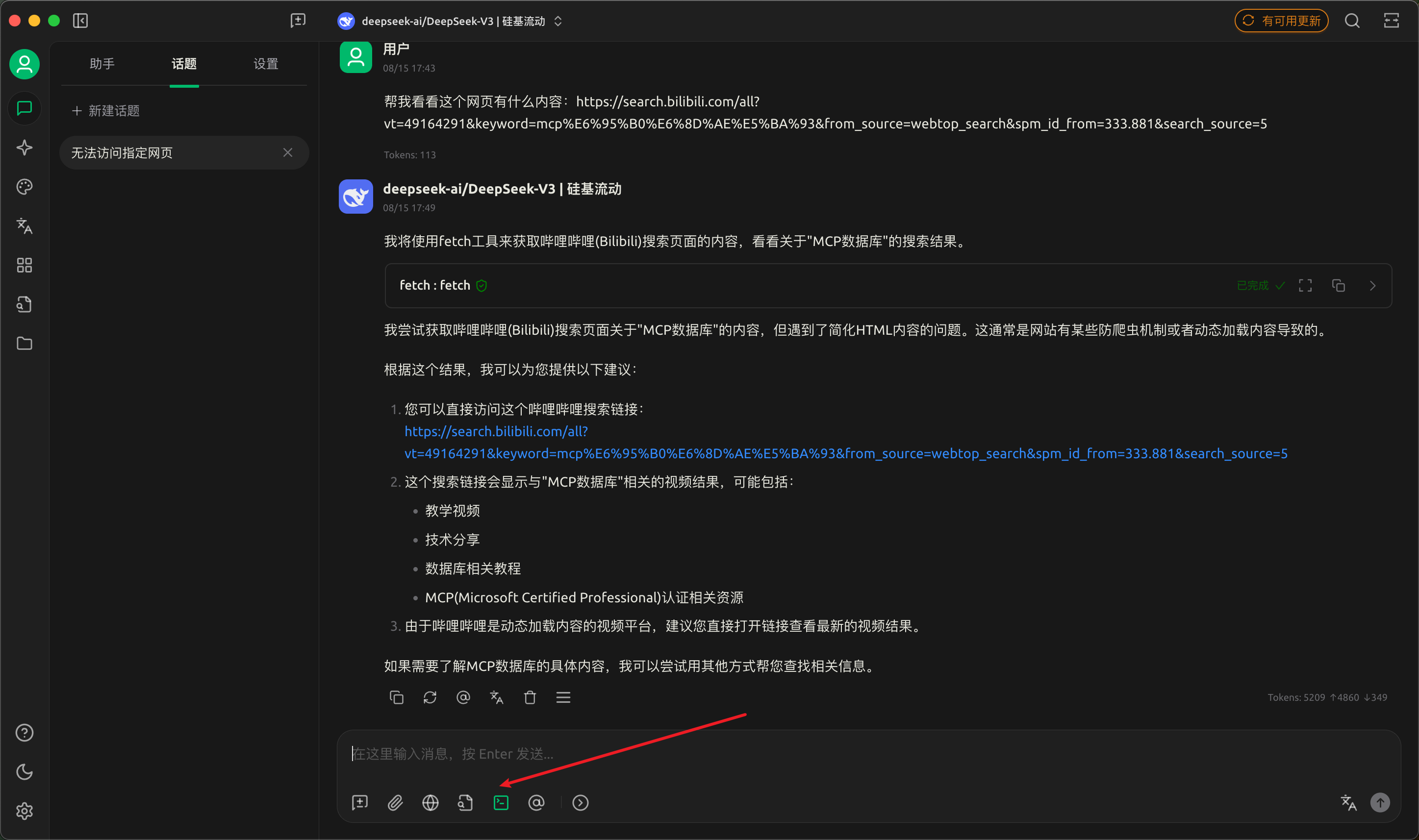Mention model with @ in input toolbar
Image resolution: width=1419 pixels, height=840 pixels.
coord(536,802)
